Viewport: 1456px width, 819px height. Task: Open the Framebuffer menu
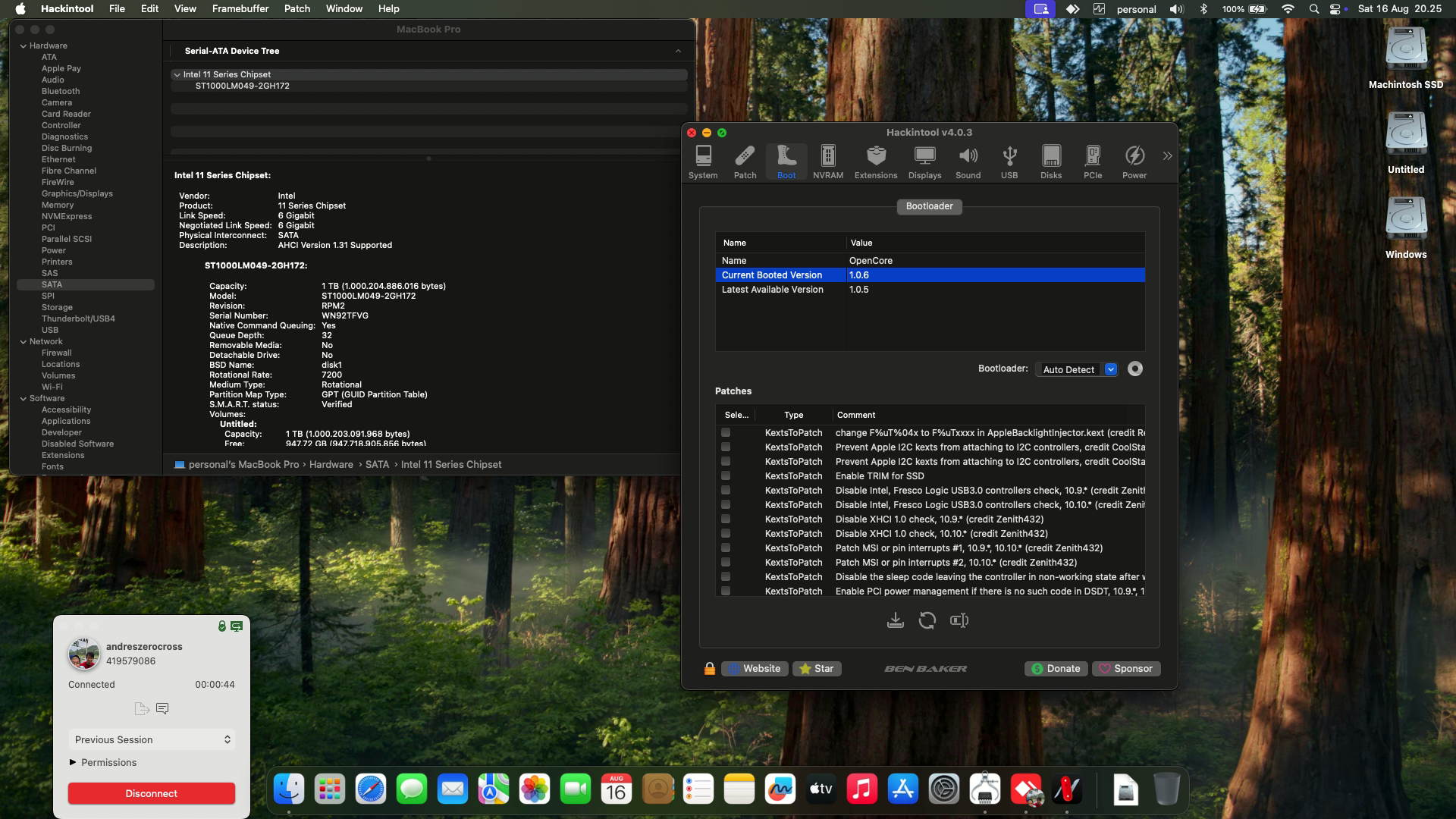[x=240, y=8]
